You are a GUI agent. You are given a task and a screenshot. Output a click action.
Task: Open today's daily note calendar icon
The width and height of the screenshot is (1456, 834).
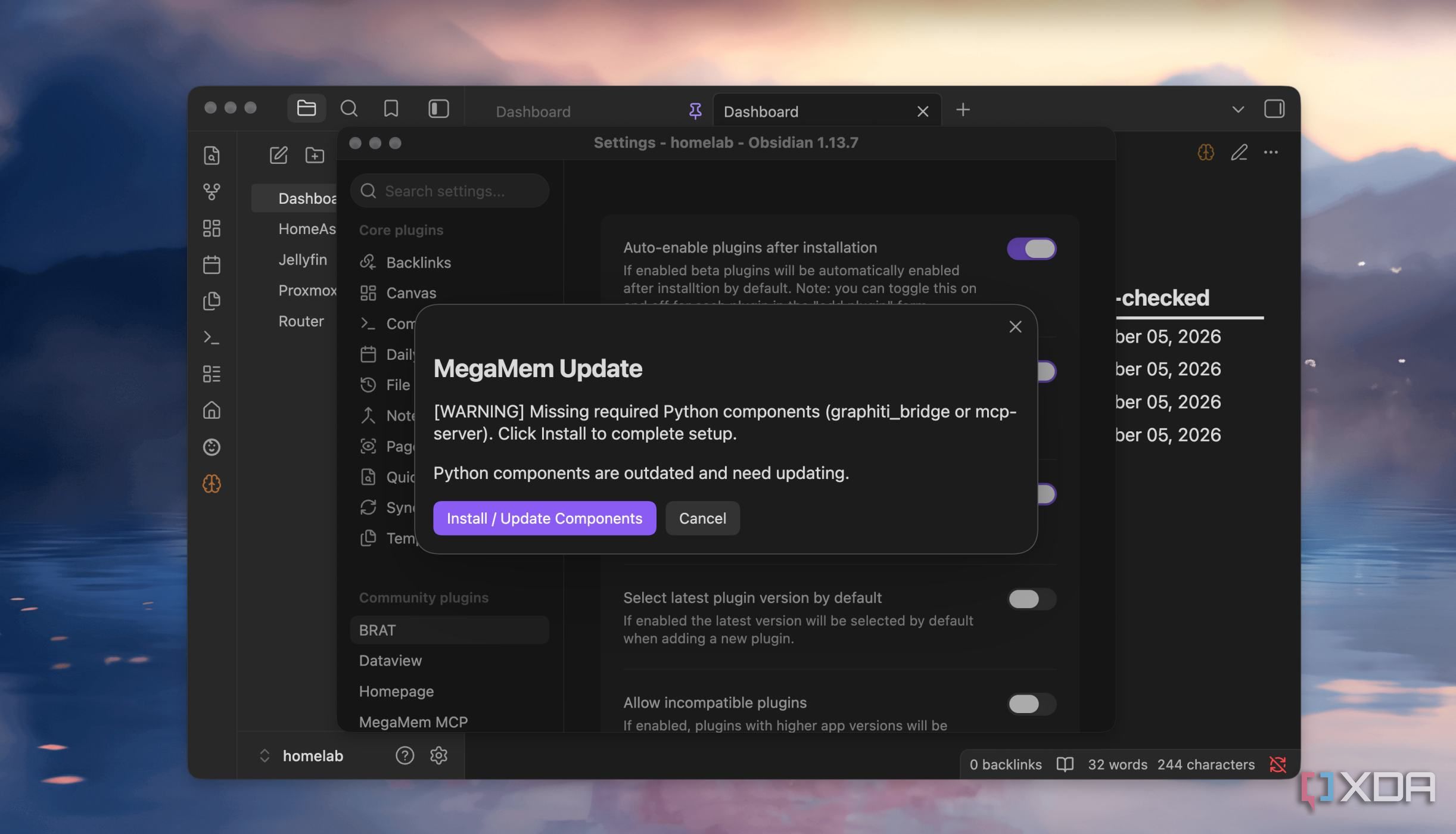pos(211,264)
